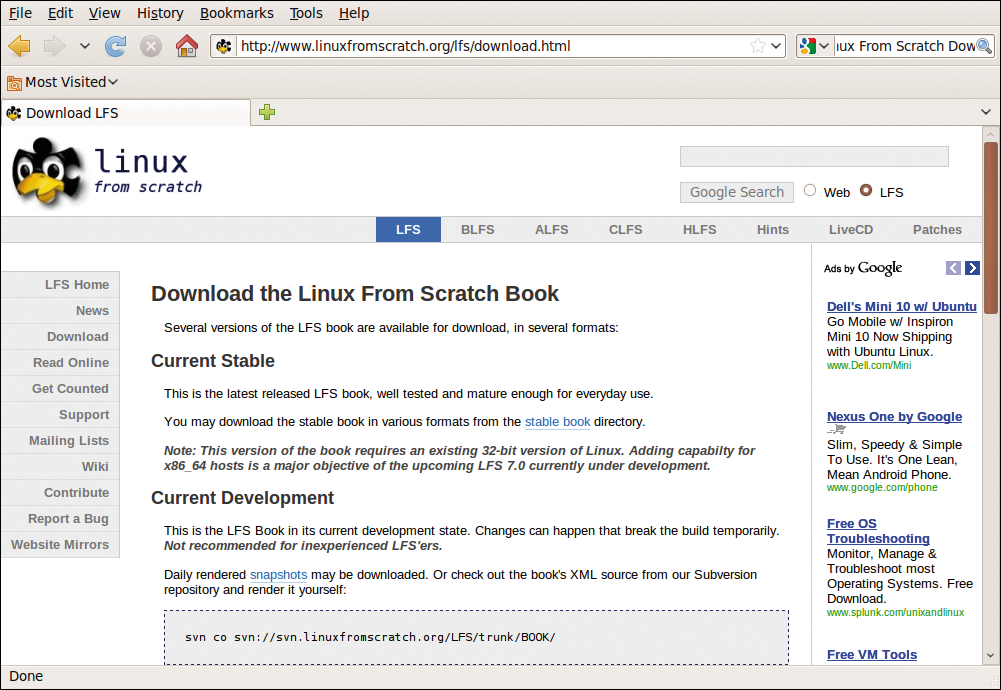
Task: Open the recent pages history dropdown
Action: (x=85, y=46)
